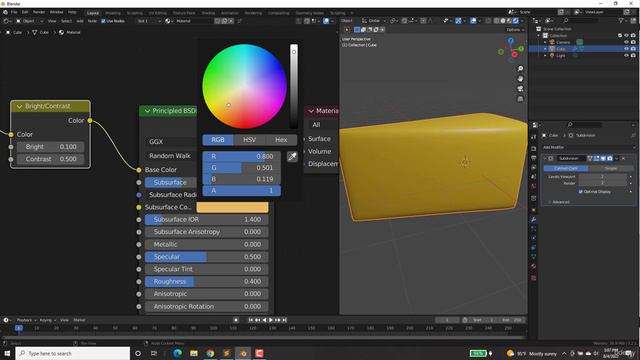Click the timeline play button
The width and height of the screenshot is (640, 360).
point(271,320)
